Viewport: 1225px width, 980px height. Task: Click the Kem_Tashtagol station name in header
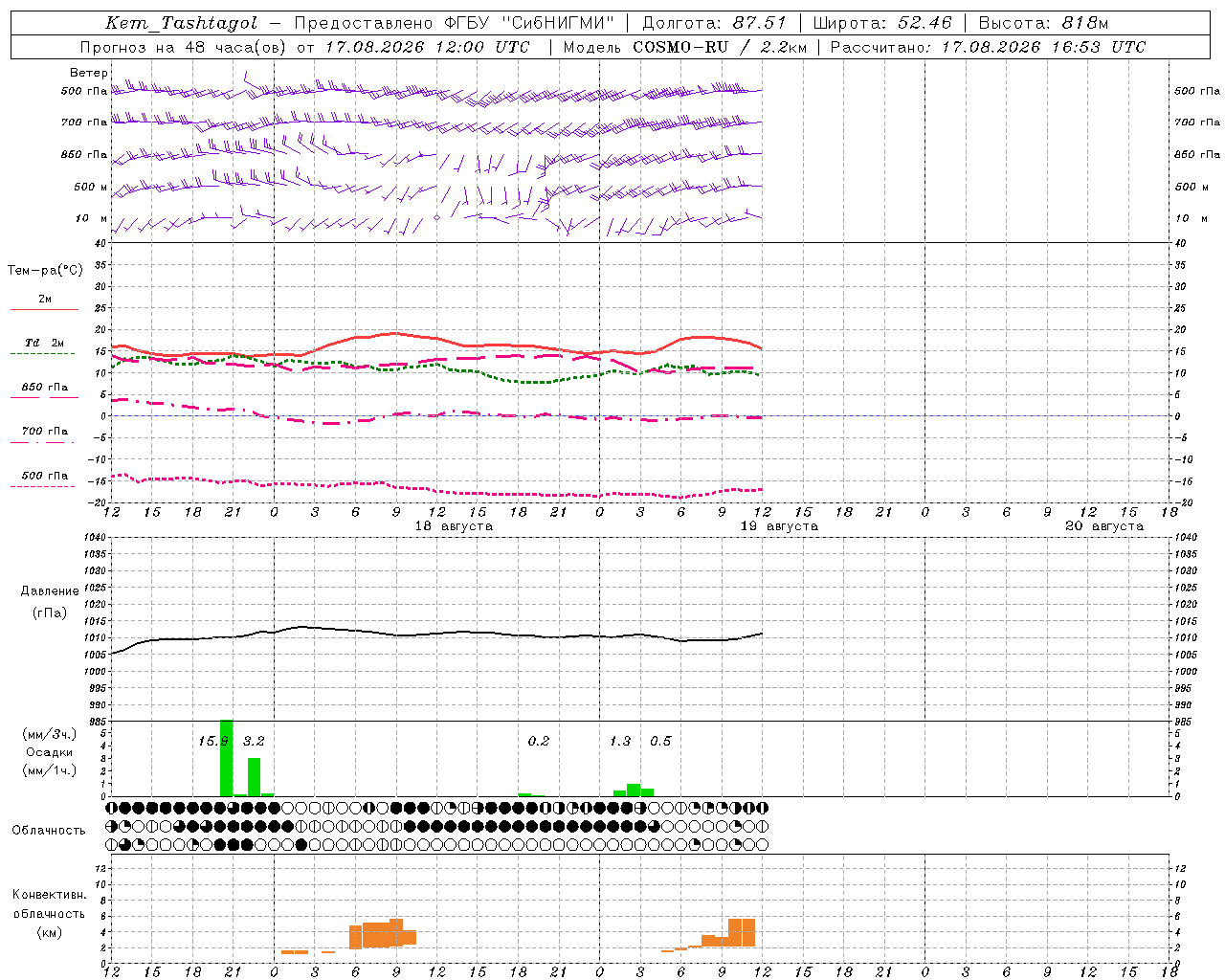[x=181, y=23]
